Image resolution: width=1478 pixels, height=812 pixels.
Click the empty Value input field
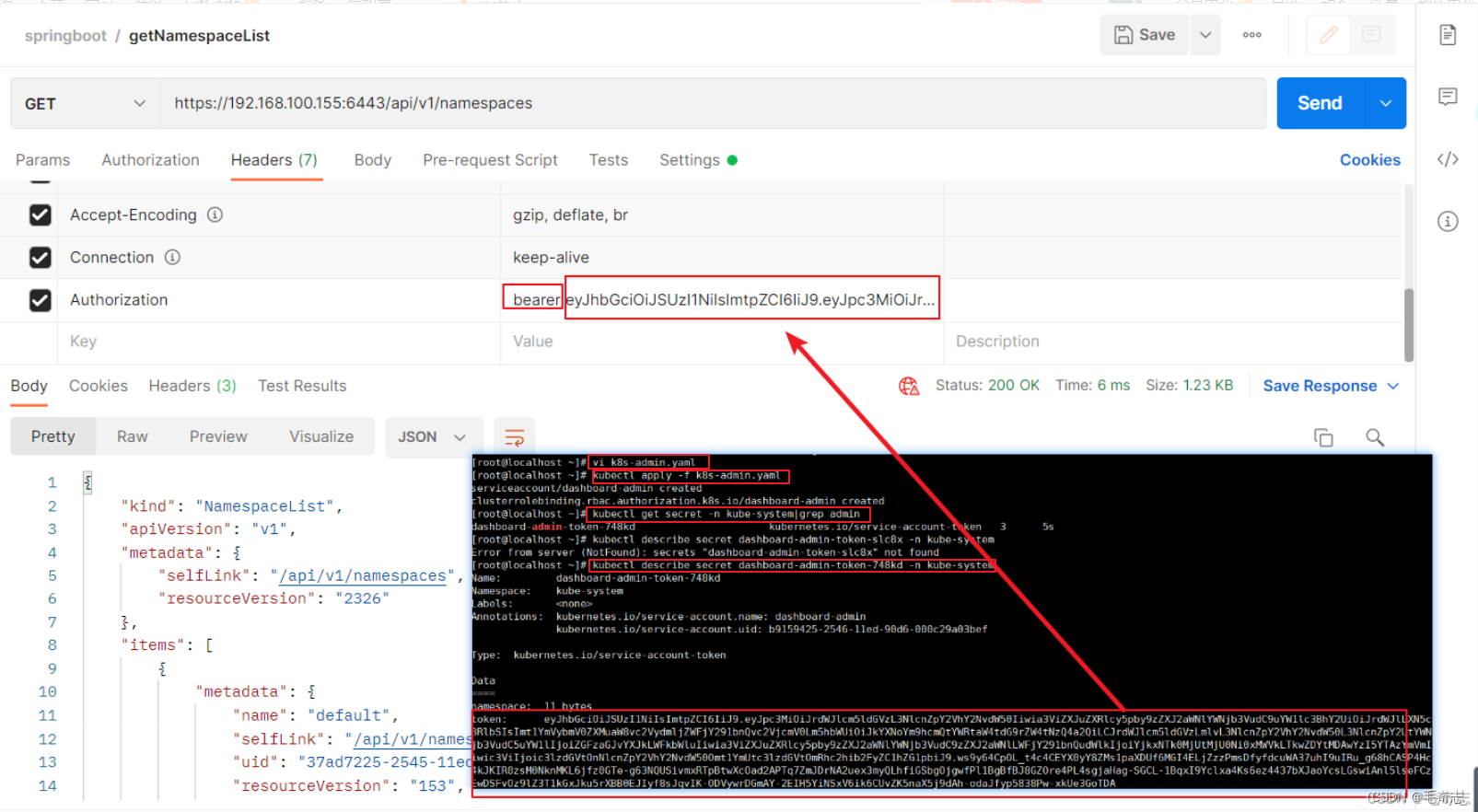(722, 342)
